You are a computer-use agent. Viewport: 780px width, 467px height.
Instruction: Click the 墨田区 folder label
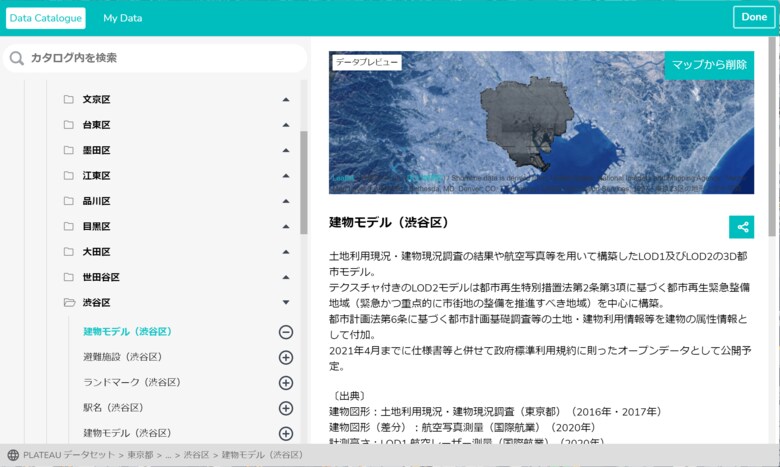(97, 150)
